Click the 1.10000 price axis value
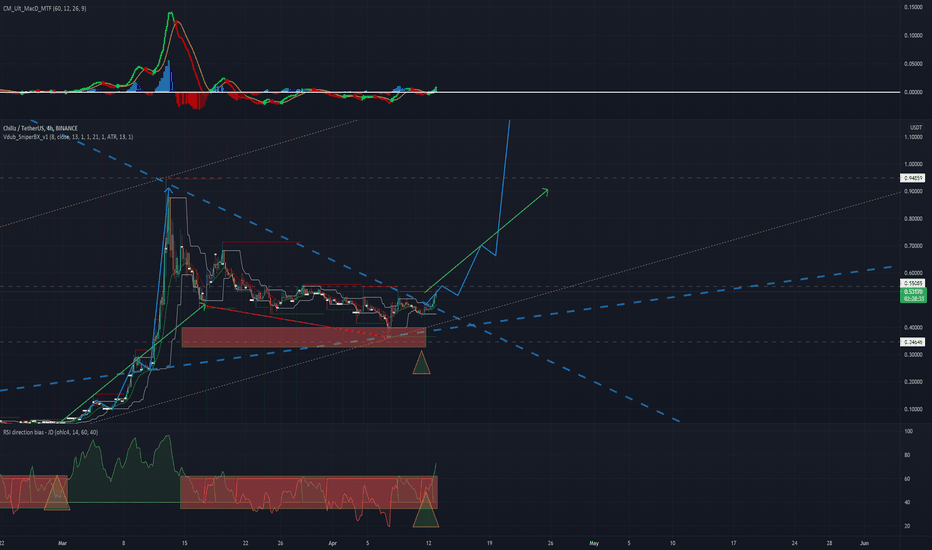 tap(913, 137)
